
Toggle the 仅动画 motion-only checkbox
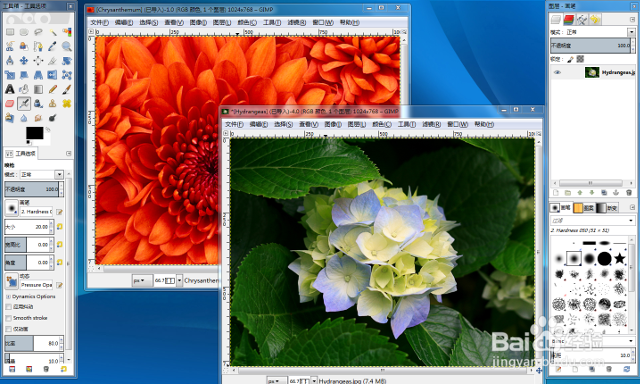(9, 329)
